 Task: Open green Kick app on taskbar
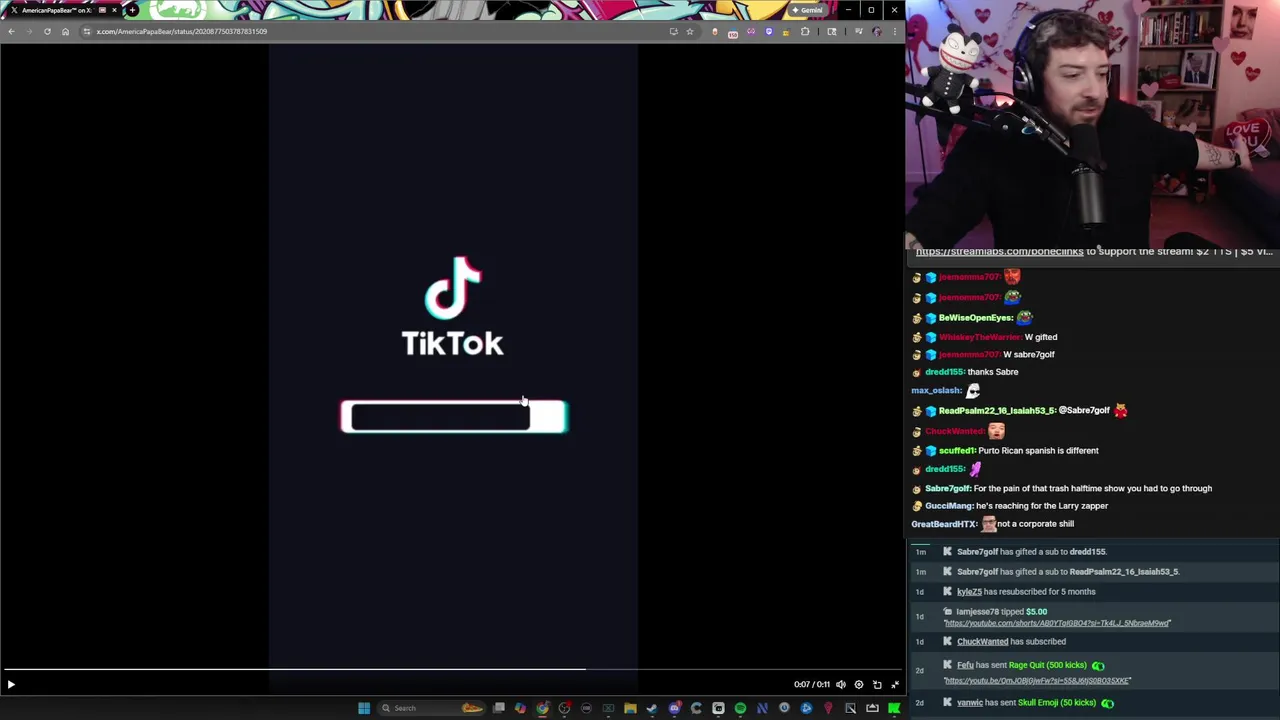894,708
